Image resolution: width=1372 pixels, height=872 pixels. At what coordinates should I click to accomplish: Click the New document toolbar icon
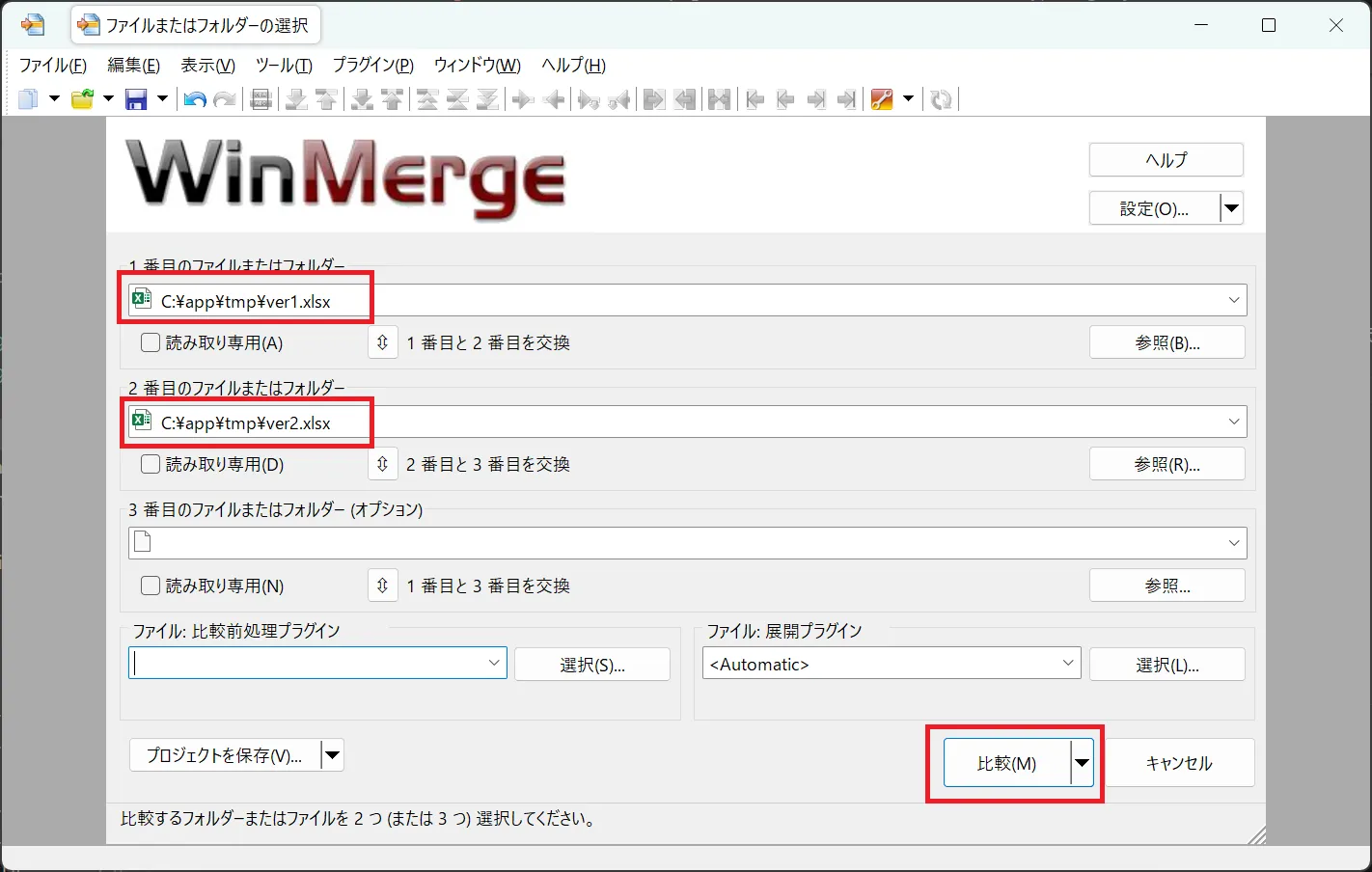click(x=28, y=98)
